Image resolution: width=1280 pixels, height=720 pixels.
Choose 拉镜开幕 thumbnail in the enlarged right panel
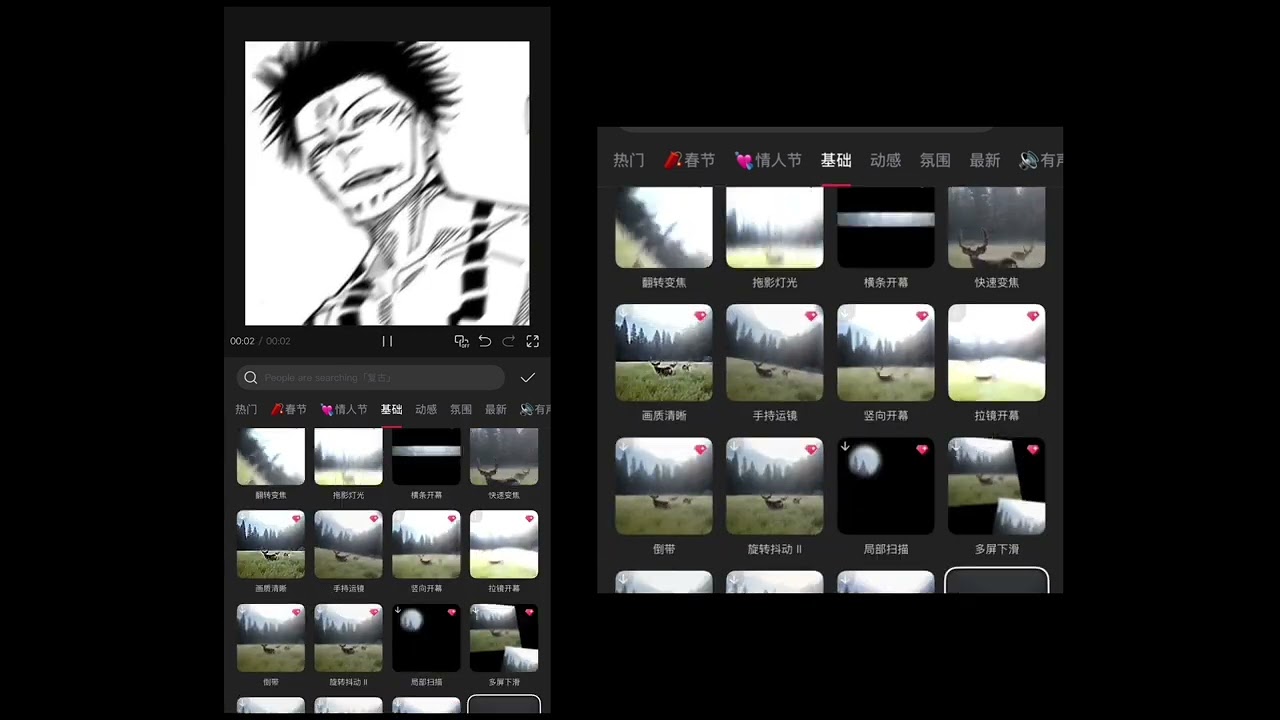pos(997,353)
